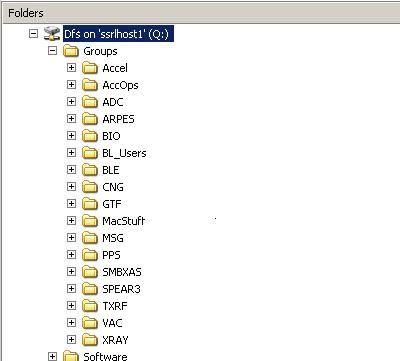The width and height of the screenshot is (400, 361).
Task: Click the BL_Users folder icon
Action: 90,153
